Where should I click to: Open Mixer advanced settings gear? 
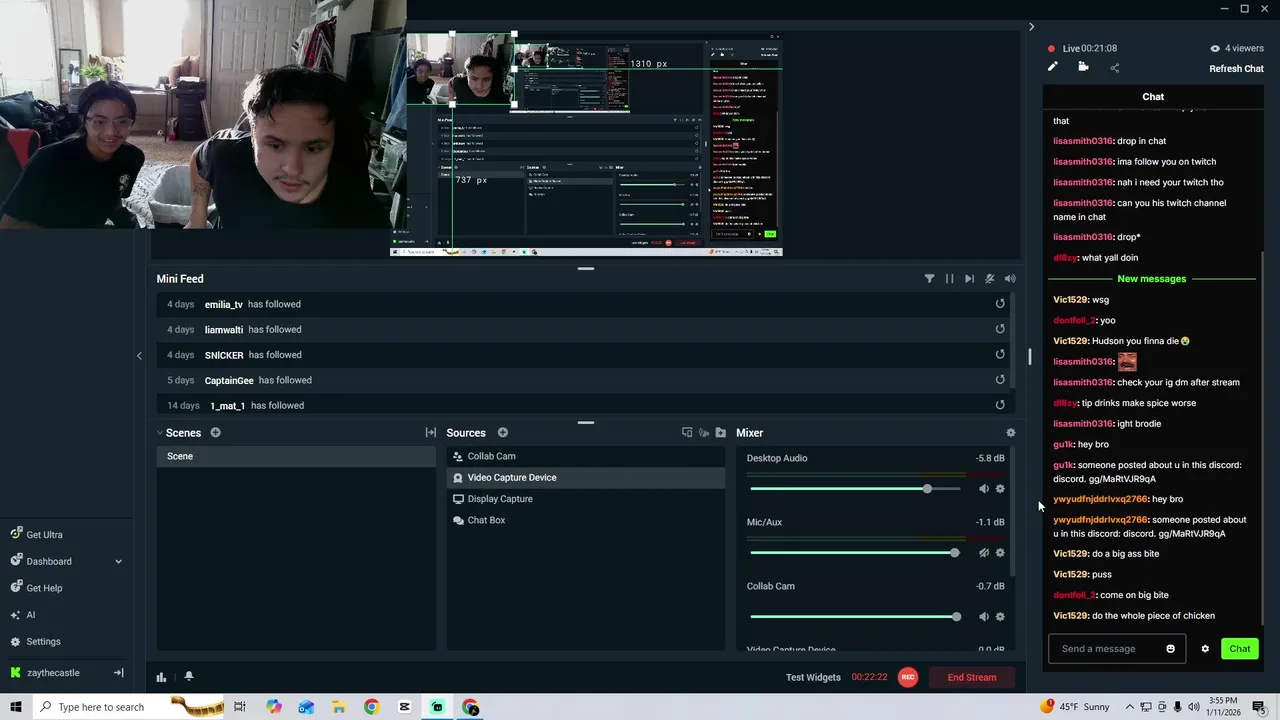pyautogui.click(x=1011, y=433)
